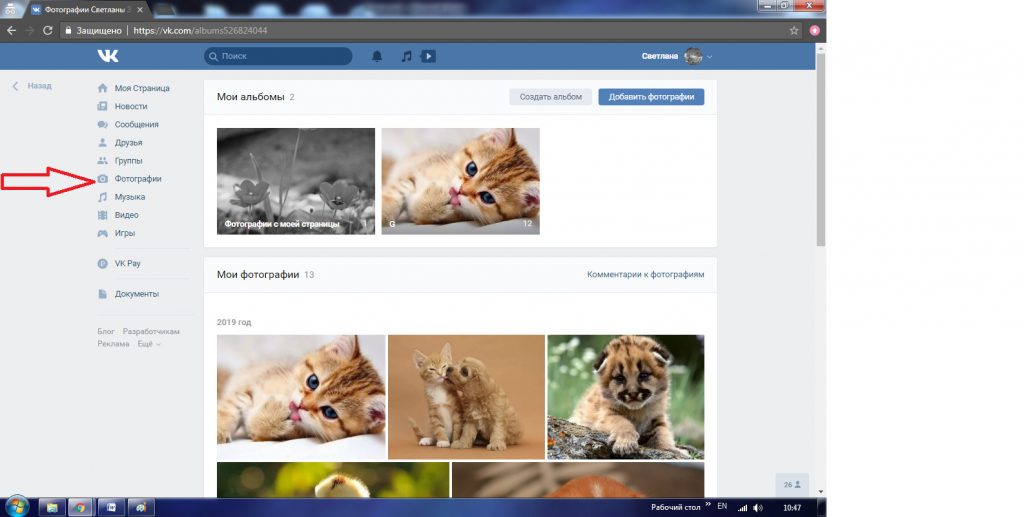The width and height of the screenshot is (1024, 517).
Task: Open the Реклама footer link
Action: (x=114, y=344)
